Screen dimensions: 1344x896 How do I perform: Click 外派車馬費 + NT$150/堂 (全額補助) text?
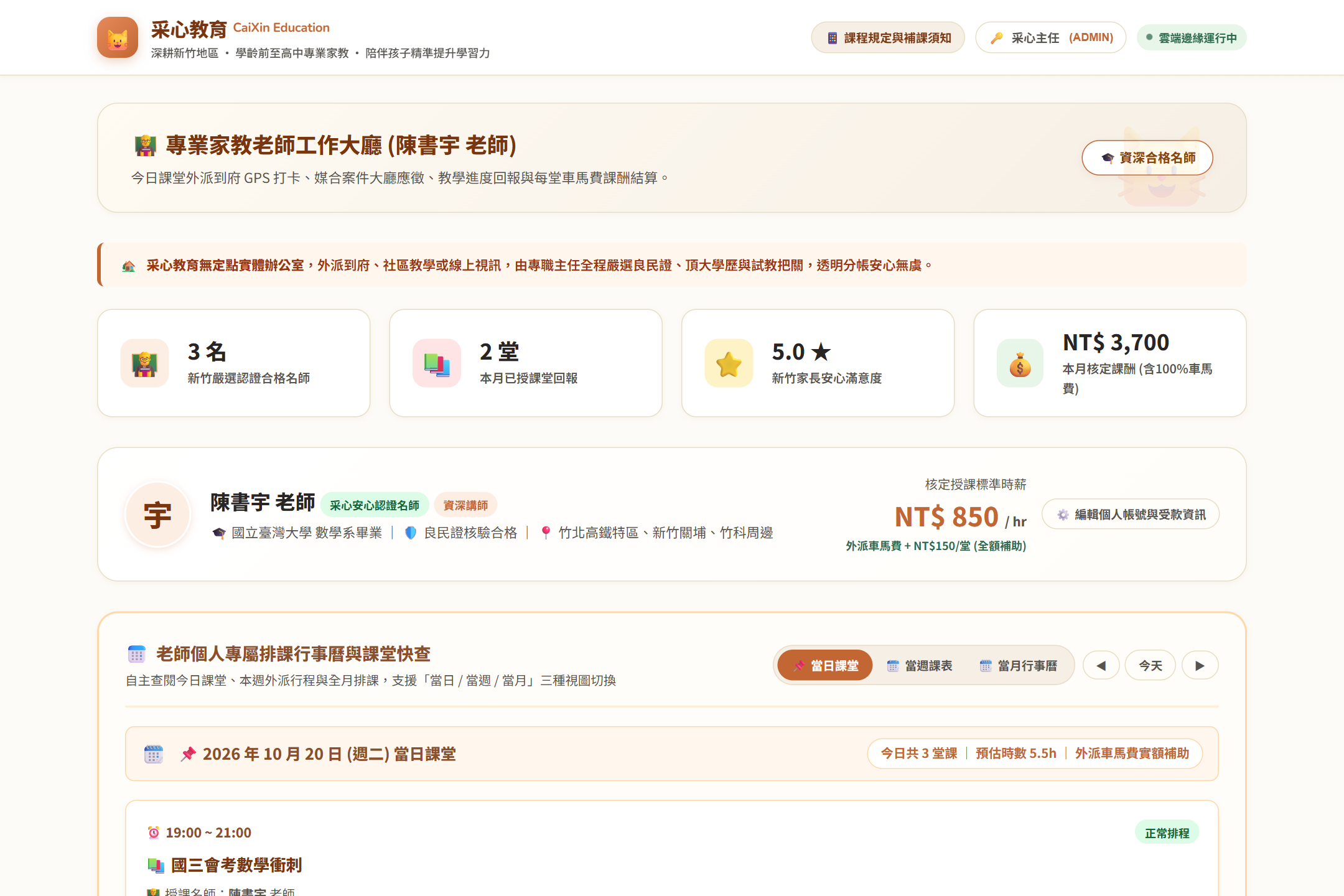[x=936, y=546]
